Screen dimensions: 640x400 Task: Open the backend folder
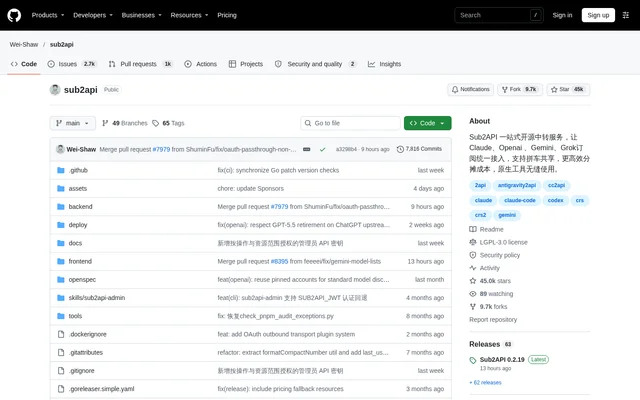[80, 207]
